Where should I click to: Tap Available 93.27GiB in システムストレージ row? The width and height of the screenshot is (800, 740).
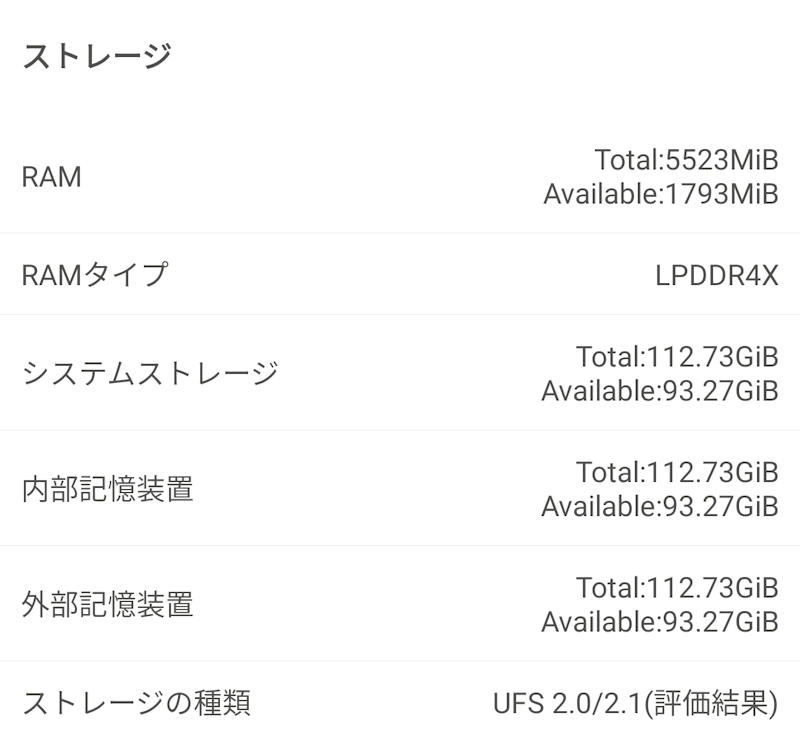(x=659, y=391)
